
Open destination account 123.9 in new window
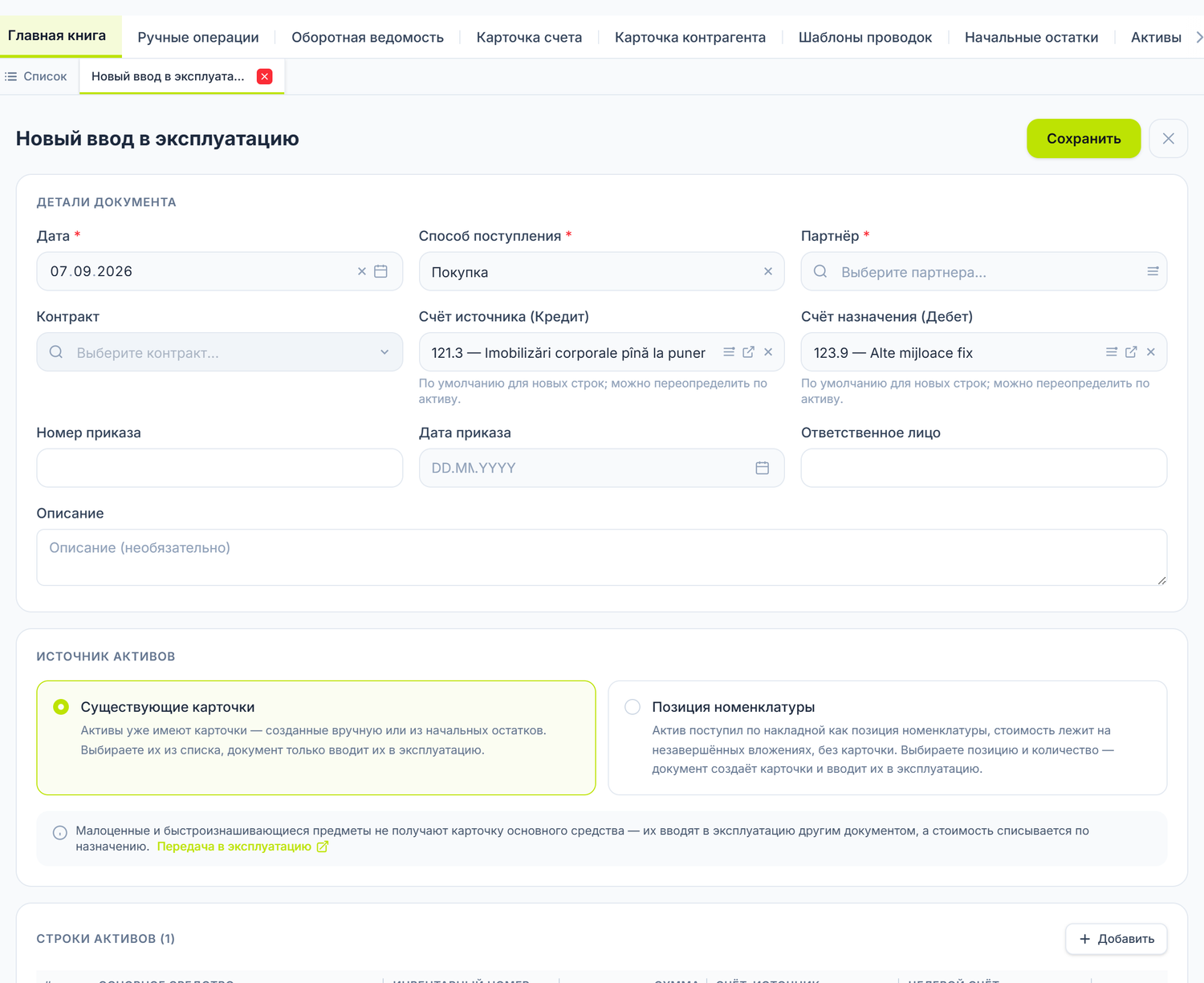1131,351
